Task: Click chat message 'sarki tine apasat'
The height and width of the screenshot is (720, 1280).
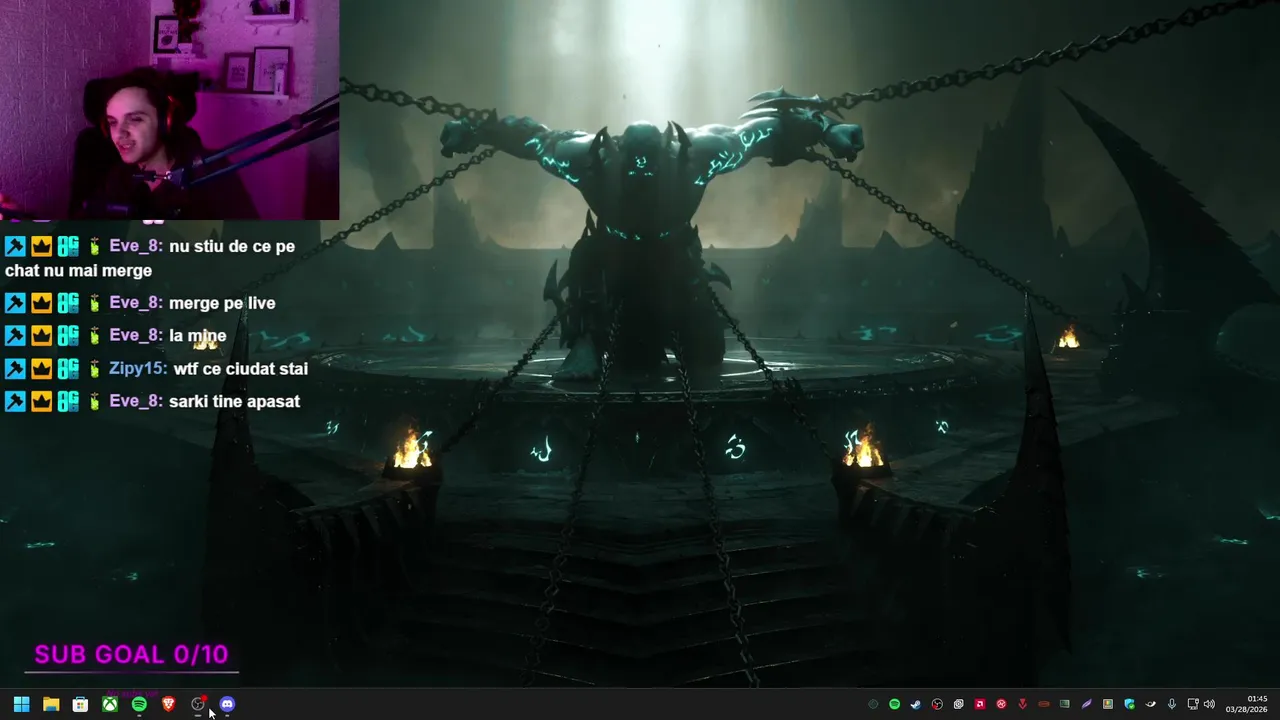Action: [235, 401]
